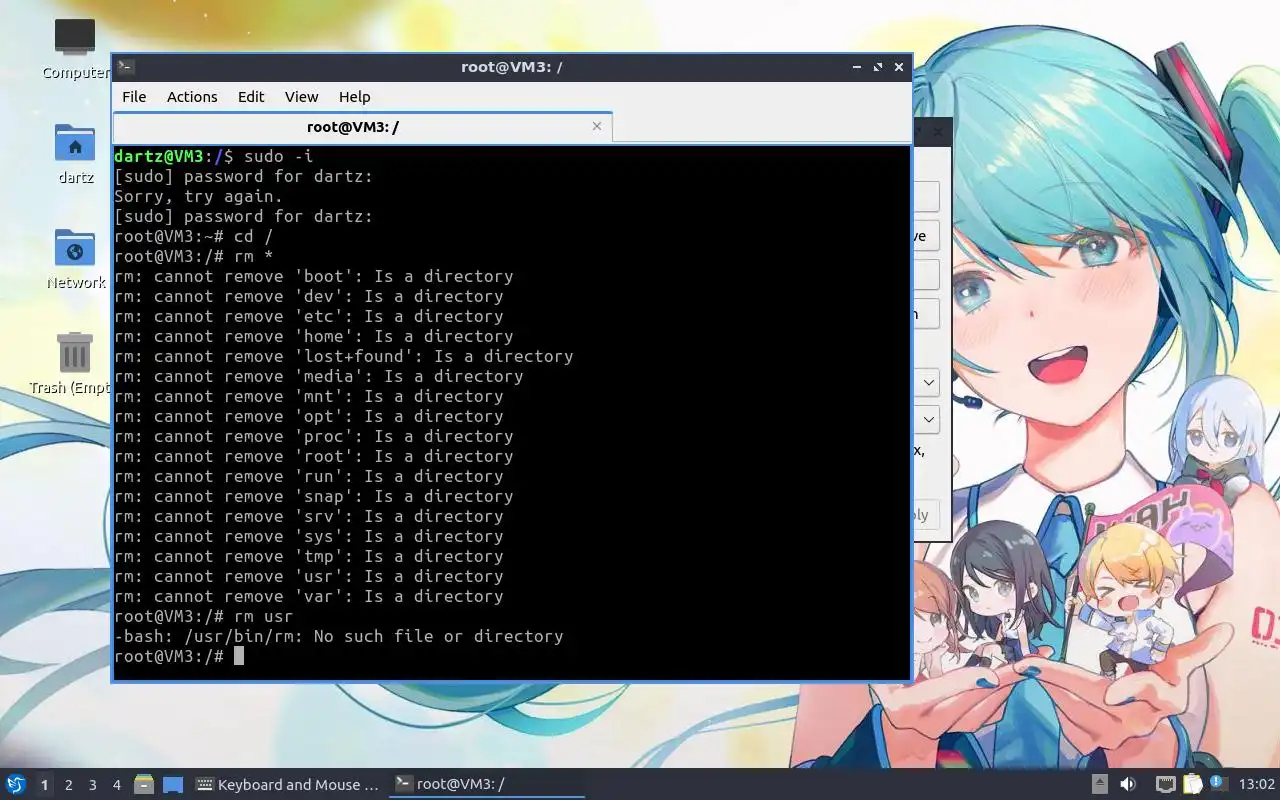
Task: Open the Lubuntu start menu icon
Action: pos(16,784)
